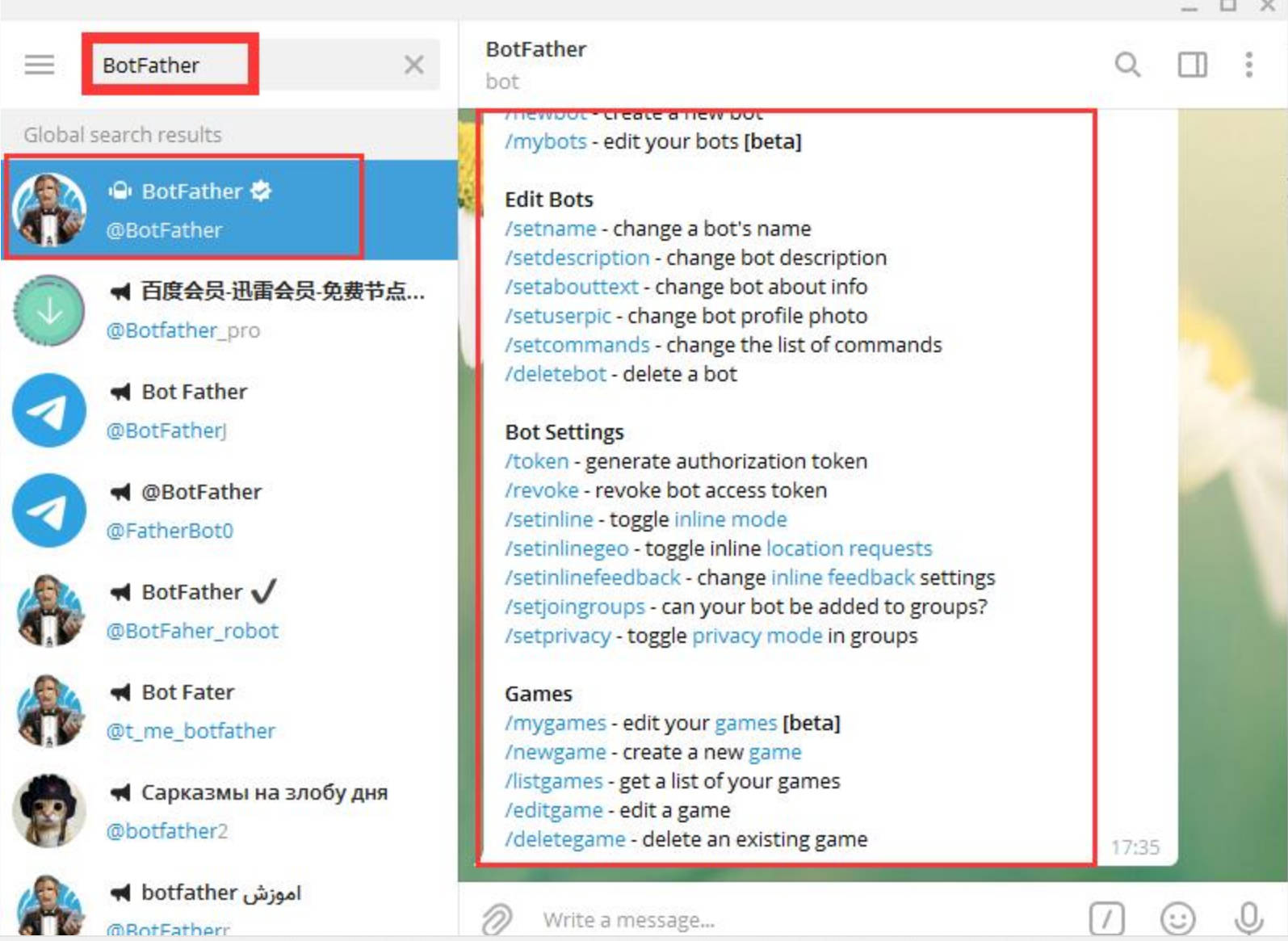1288x941 pixels.
Task: Clear the BotFather search text
Action: pos(413,65)
